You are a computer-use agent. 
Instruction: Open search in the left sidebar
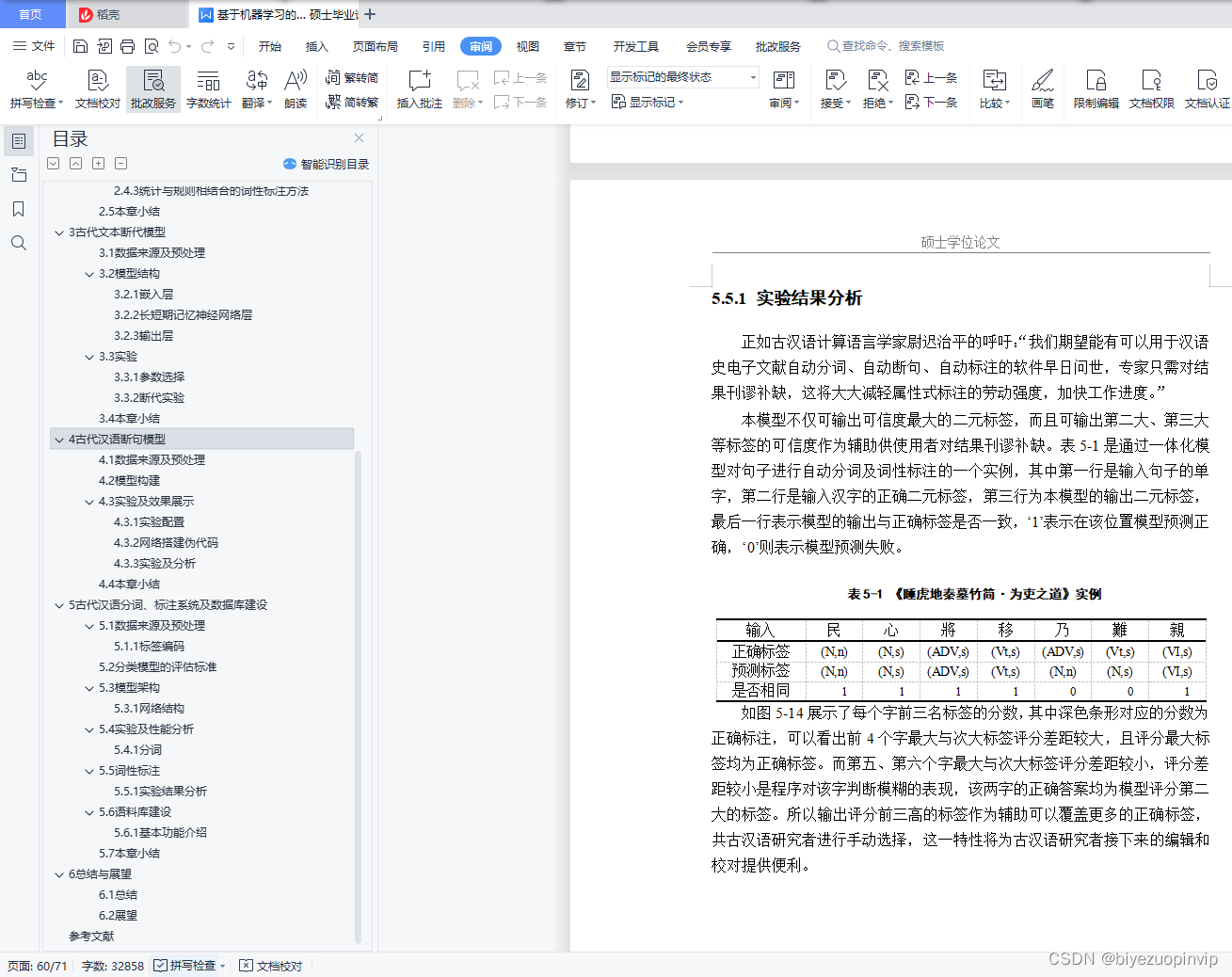point(19,243)
